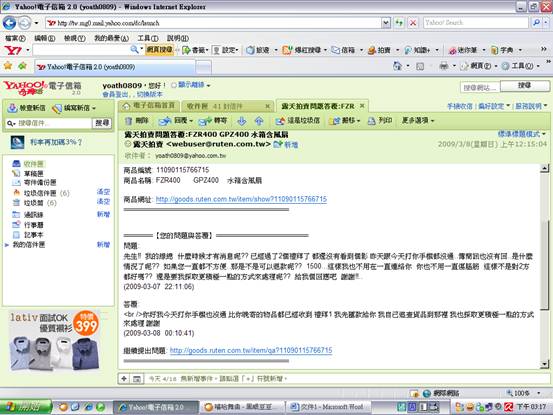The height and width of the screenshot is (415, 553).
Task: Click the Favorites star icon
Action: coord(8,66)
